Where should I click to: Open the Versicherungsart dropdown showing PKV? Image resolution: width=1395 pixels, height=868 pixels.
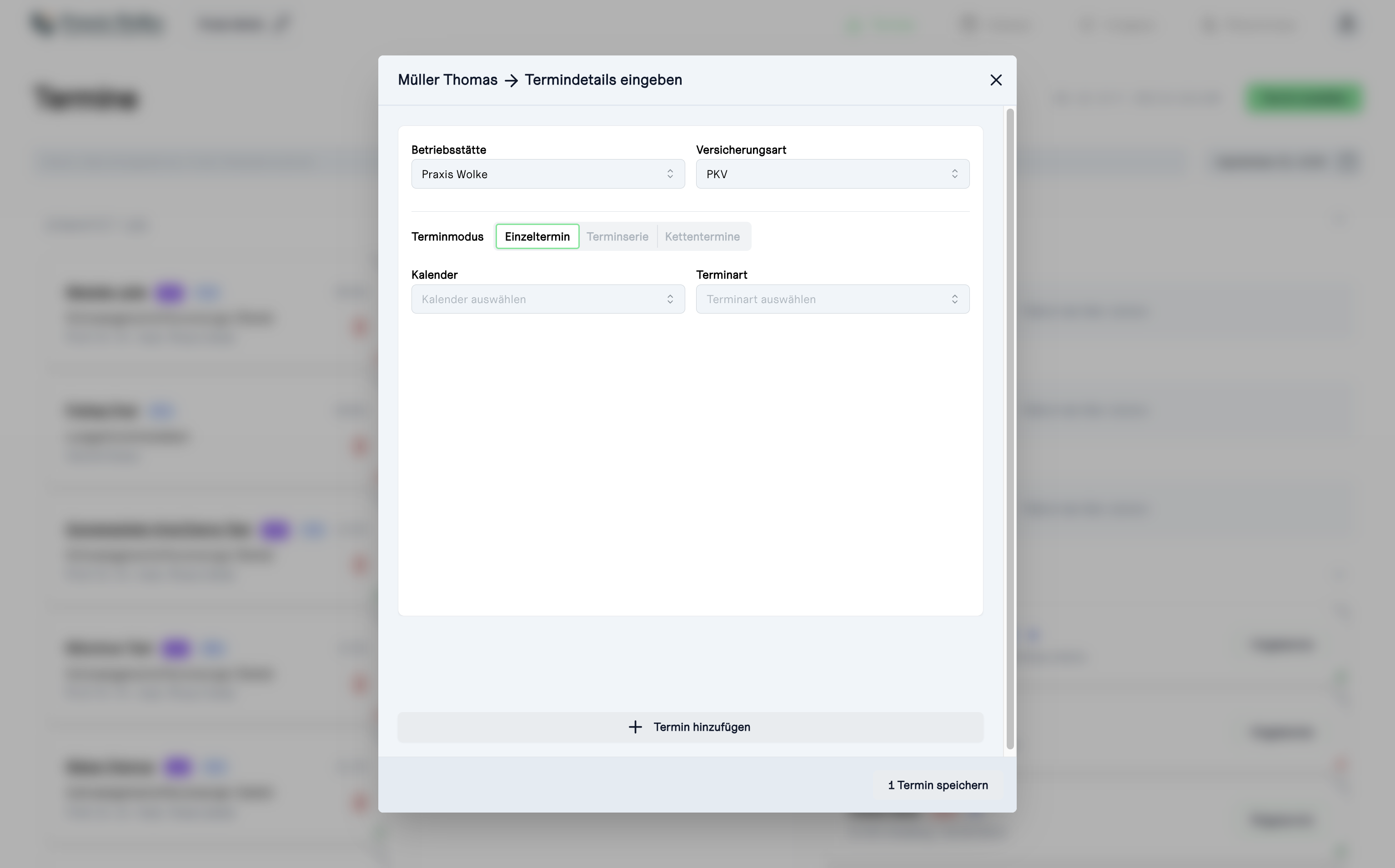point(833,174)
